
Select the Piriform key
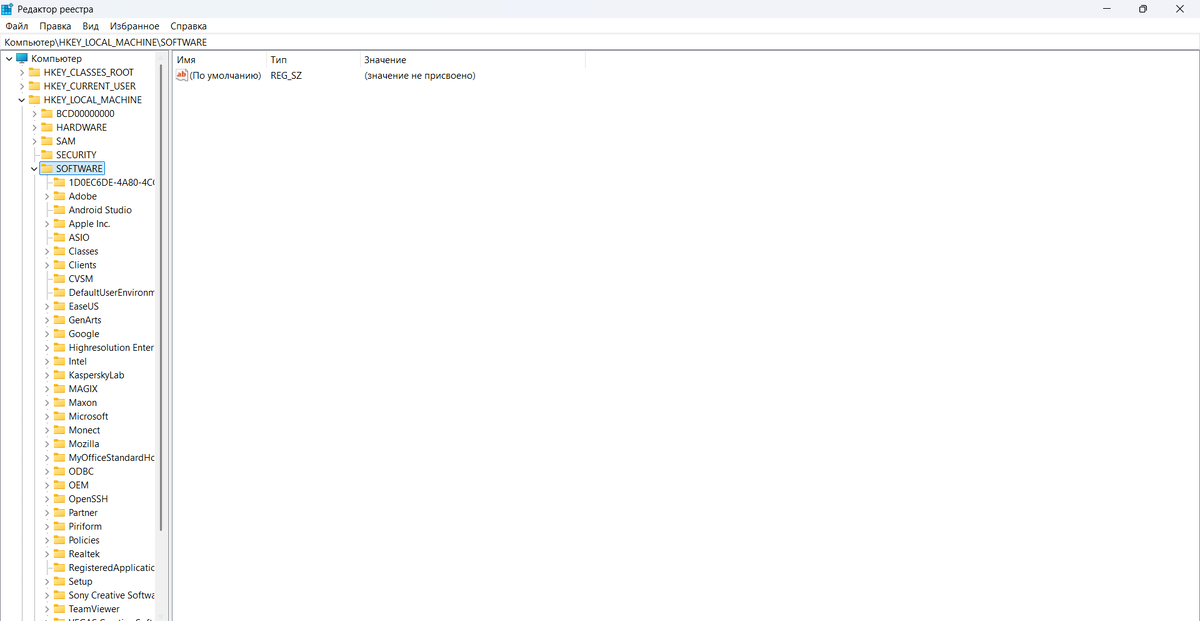[85, 526]
